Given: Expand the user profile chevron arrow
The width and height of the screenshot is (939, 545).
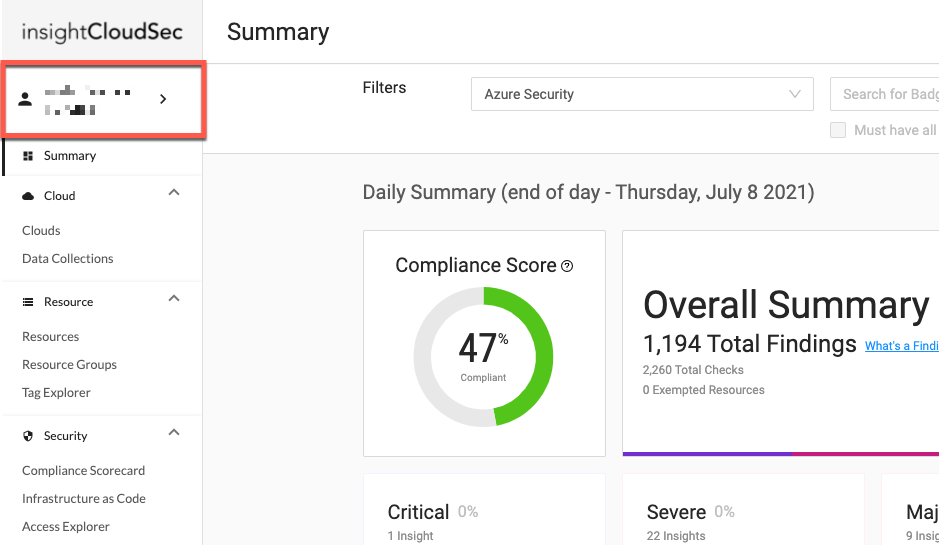Looking at the screenshot, I should (x=163, y=99).
